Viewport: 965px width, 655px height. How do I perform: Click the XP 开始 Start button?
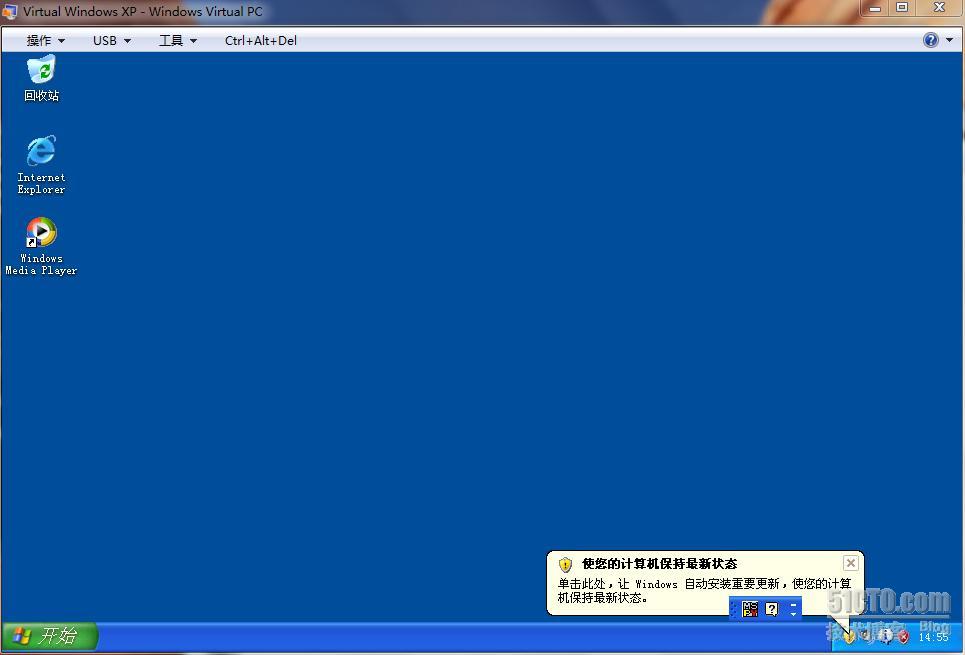tap(49, 635)
